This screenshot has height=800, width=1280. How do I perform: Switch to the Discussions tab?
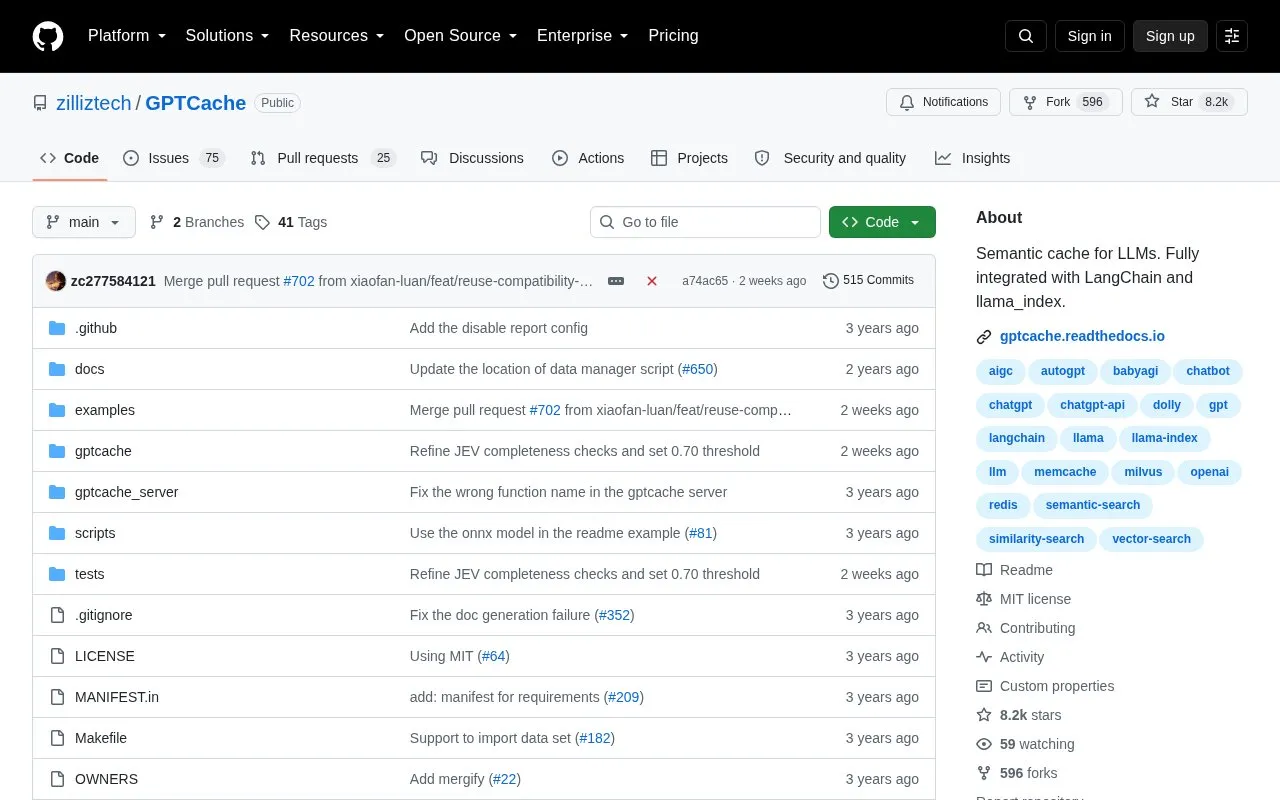point(472,158)
